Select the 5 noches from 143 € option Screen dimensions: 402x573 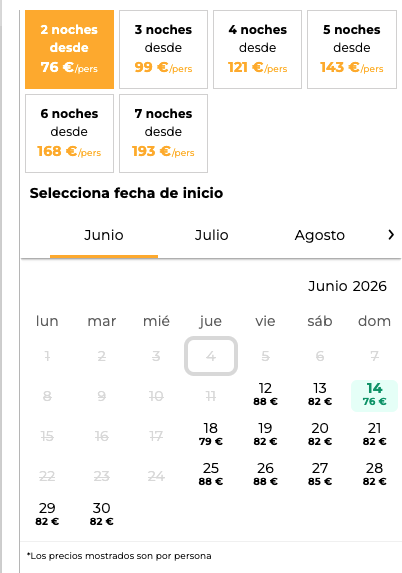(352, 49)
